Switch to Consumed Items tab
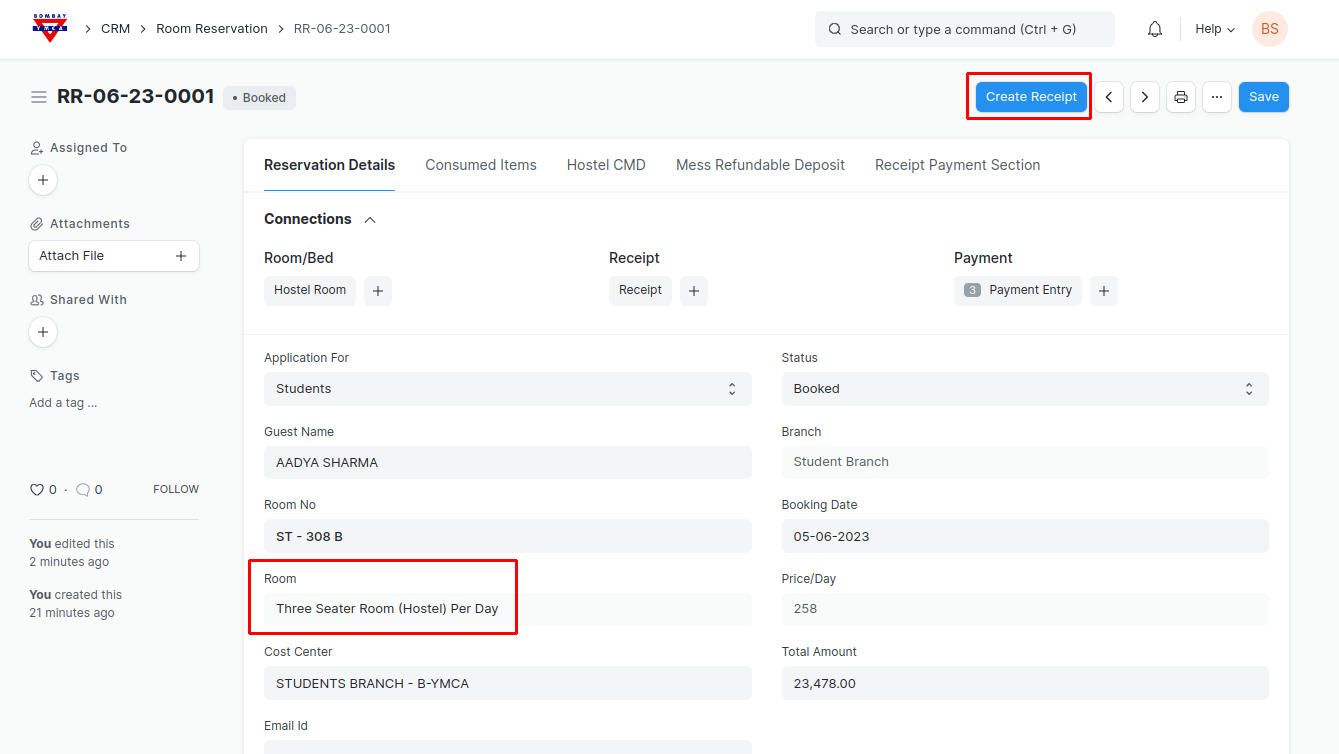 pos(481,165)
